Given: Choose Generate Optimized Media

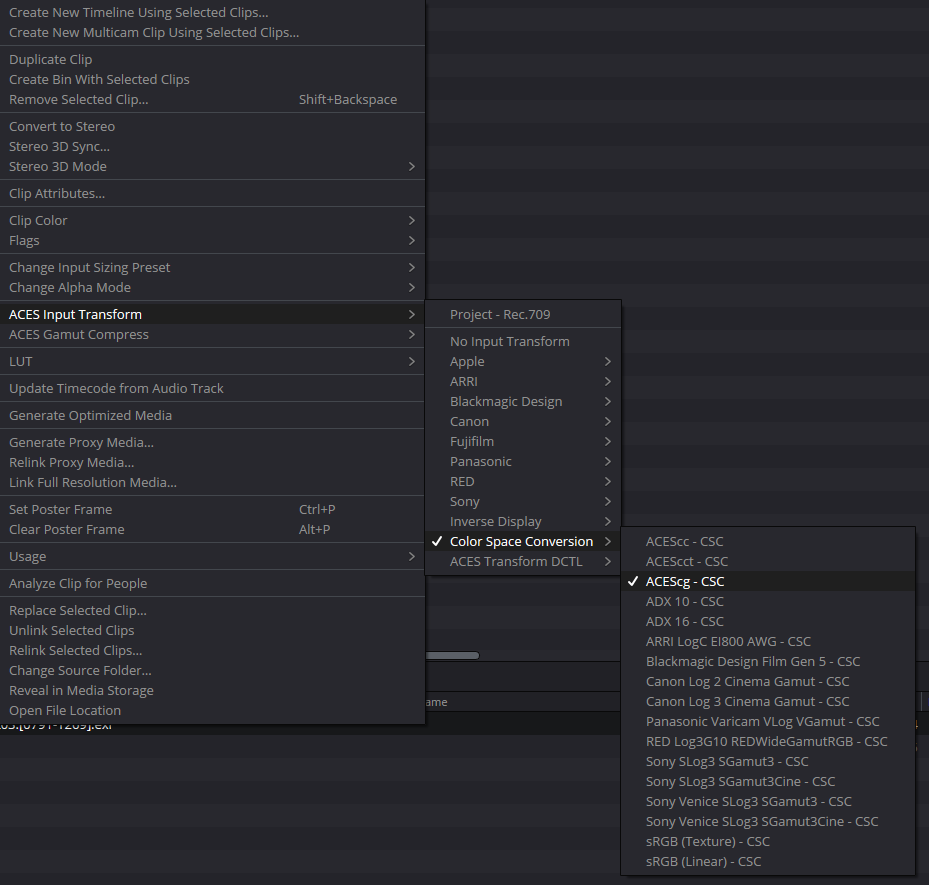Looking at the screenshot, I should [90, 415].
